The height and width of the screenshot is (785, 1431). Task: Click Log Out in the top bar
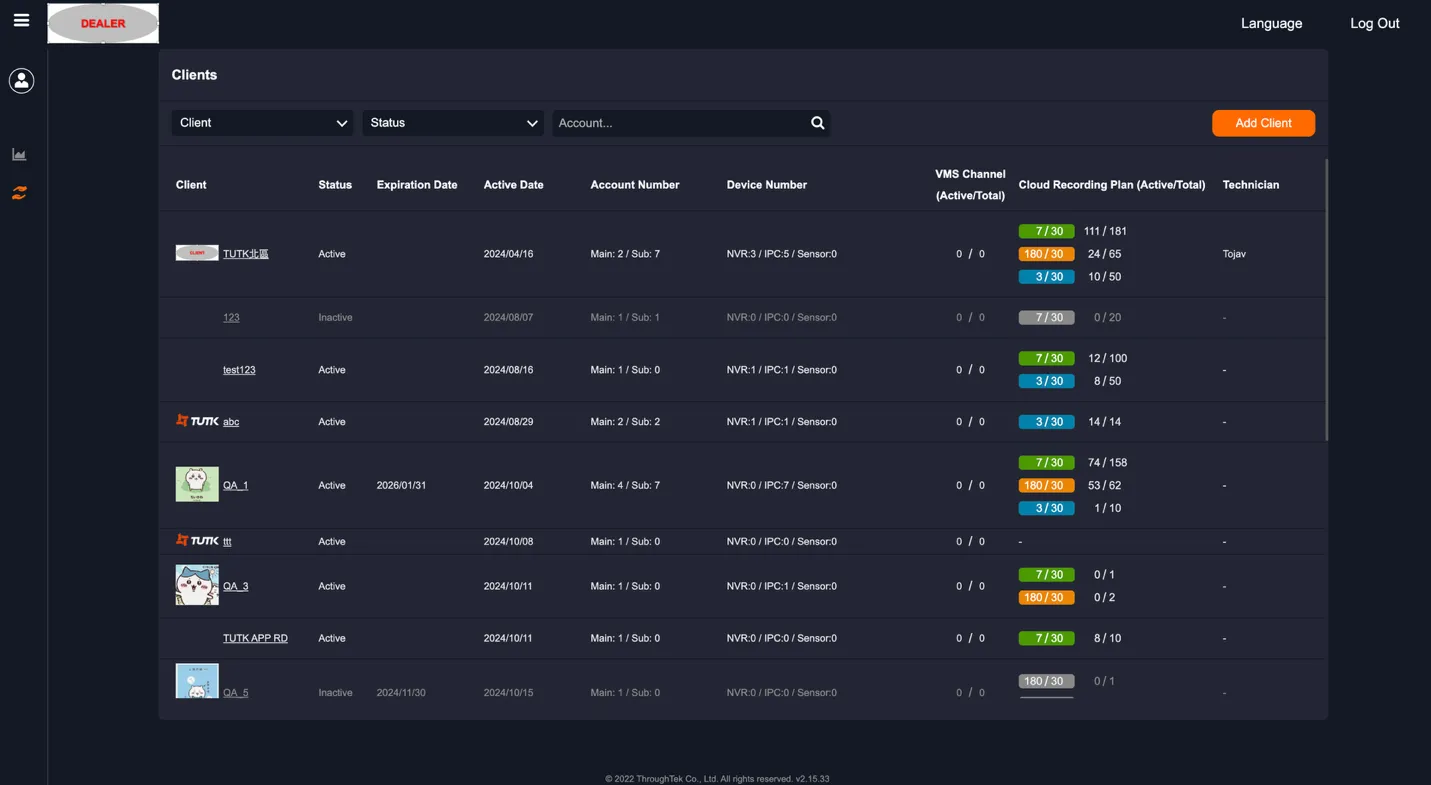click(1374, 22)
